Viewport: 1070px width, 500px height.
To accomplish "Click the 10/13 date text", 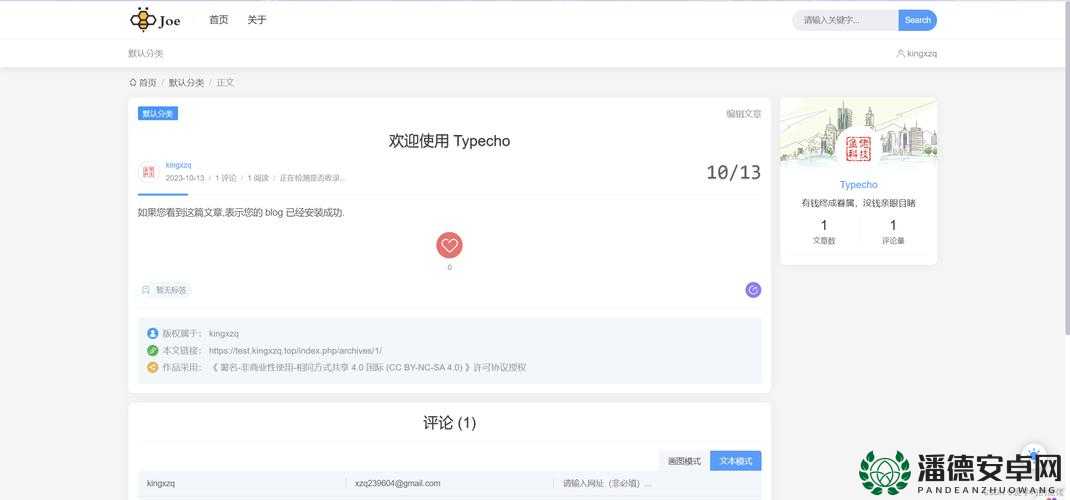I will click(734, 173).
